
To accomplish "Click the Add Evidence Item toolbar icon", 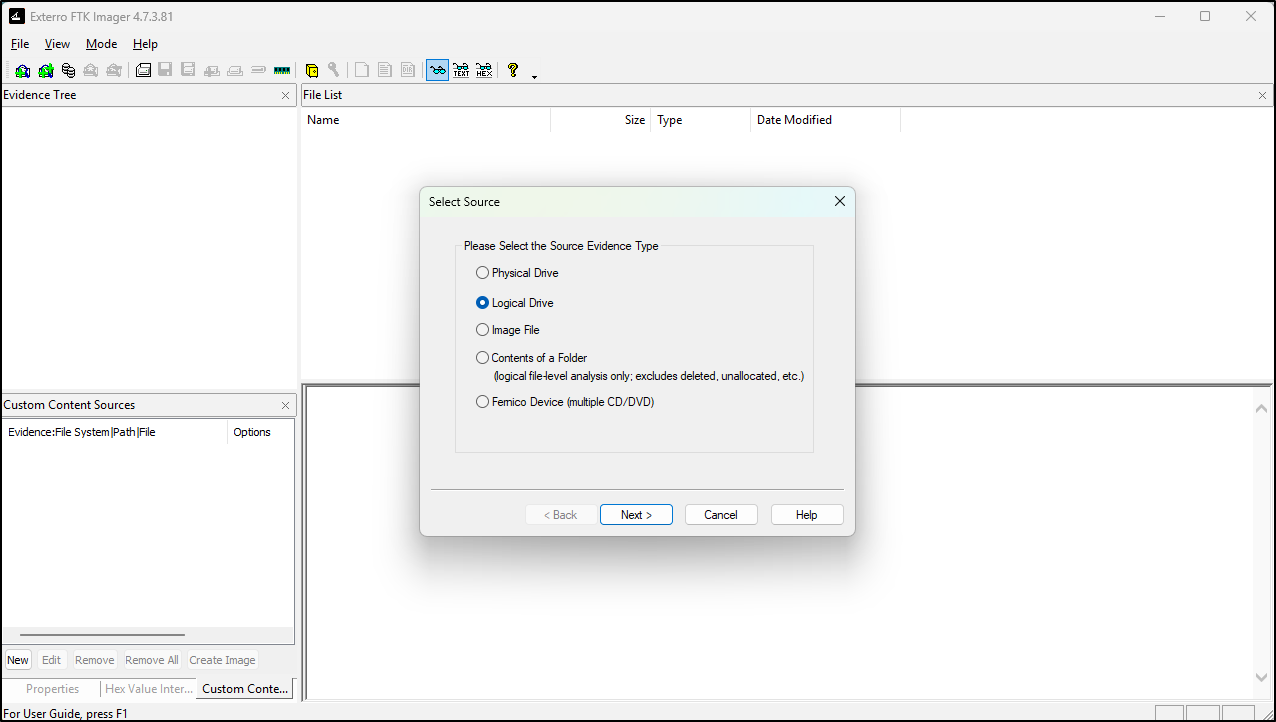I will 22,70.
